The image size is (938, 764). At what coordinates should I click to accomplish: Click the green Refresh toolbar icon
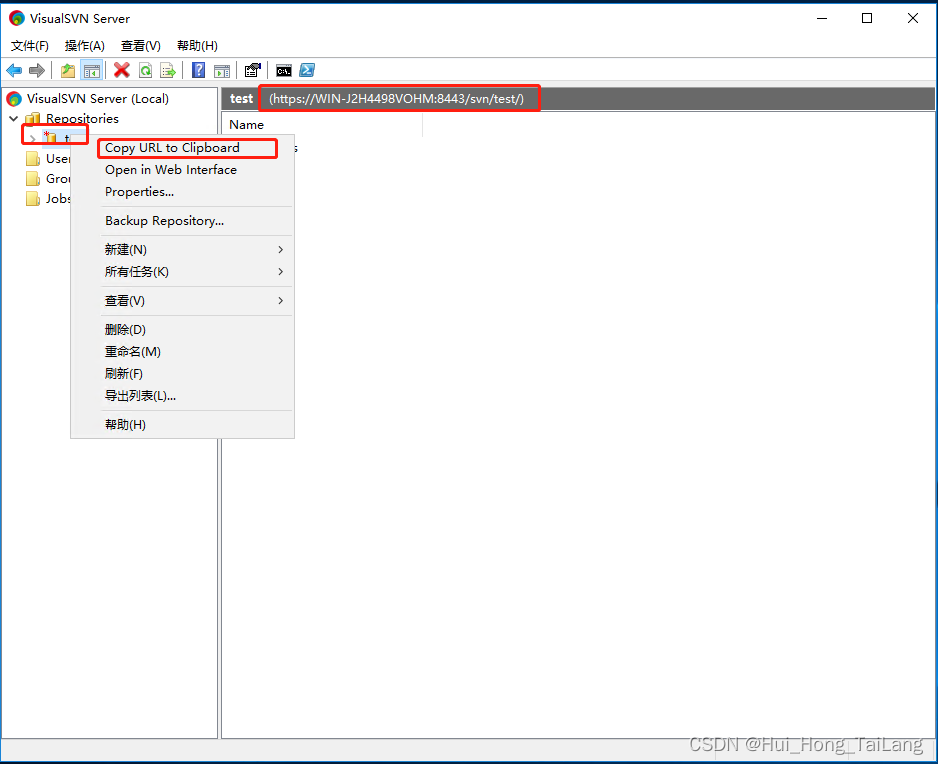point(145,71)
